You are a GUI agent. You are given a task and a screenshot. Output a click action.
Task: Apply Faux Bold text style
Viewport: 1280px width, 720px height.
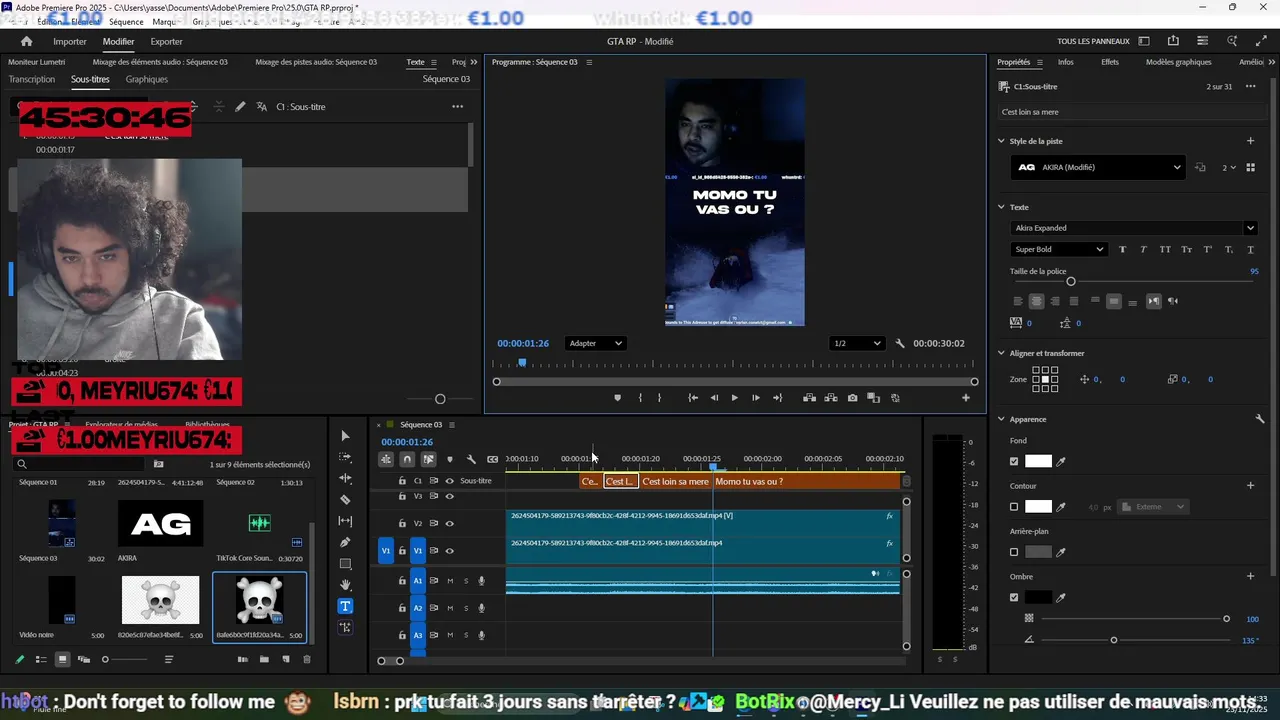point(1122,249)
